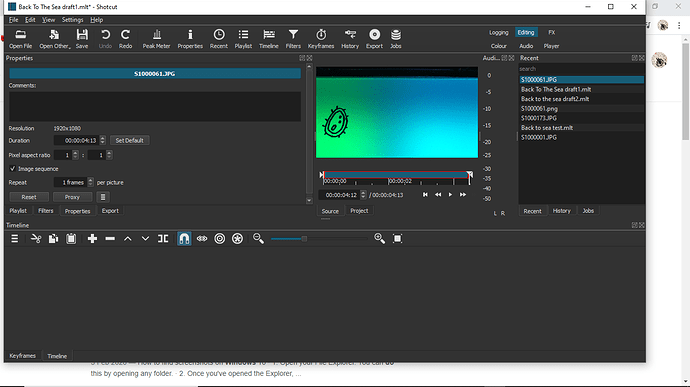Open the Properties panel from toolbar
The height and width of the screenshot is (387, 690).
click(x=190, y=38)
